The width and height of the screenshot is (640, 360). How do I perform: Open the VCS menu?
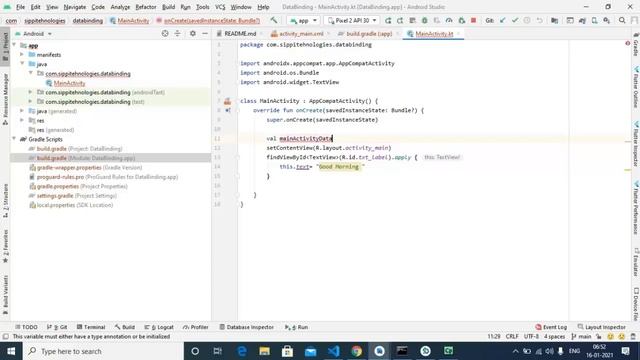pyautogui.click(x=220, y=7)
